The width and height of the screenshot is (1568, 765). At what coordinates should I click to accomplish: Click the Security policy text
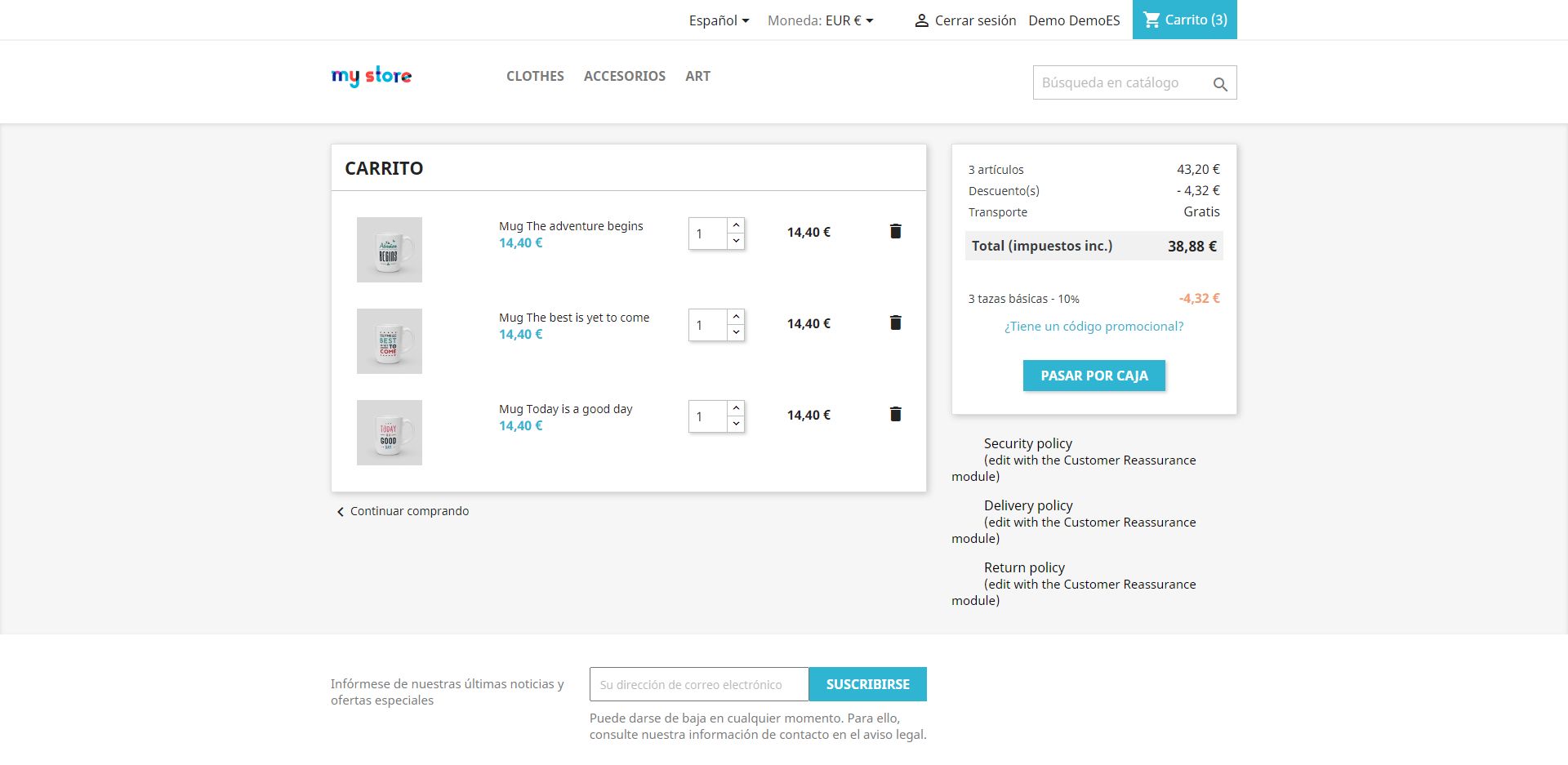(x=1028, y=443)
